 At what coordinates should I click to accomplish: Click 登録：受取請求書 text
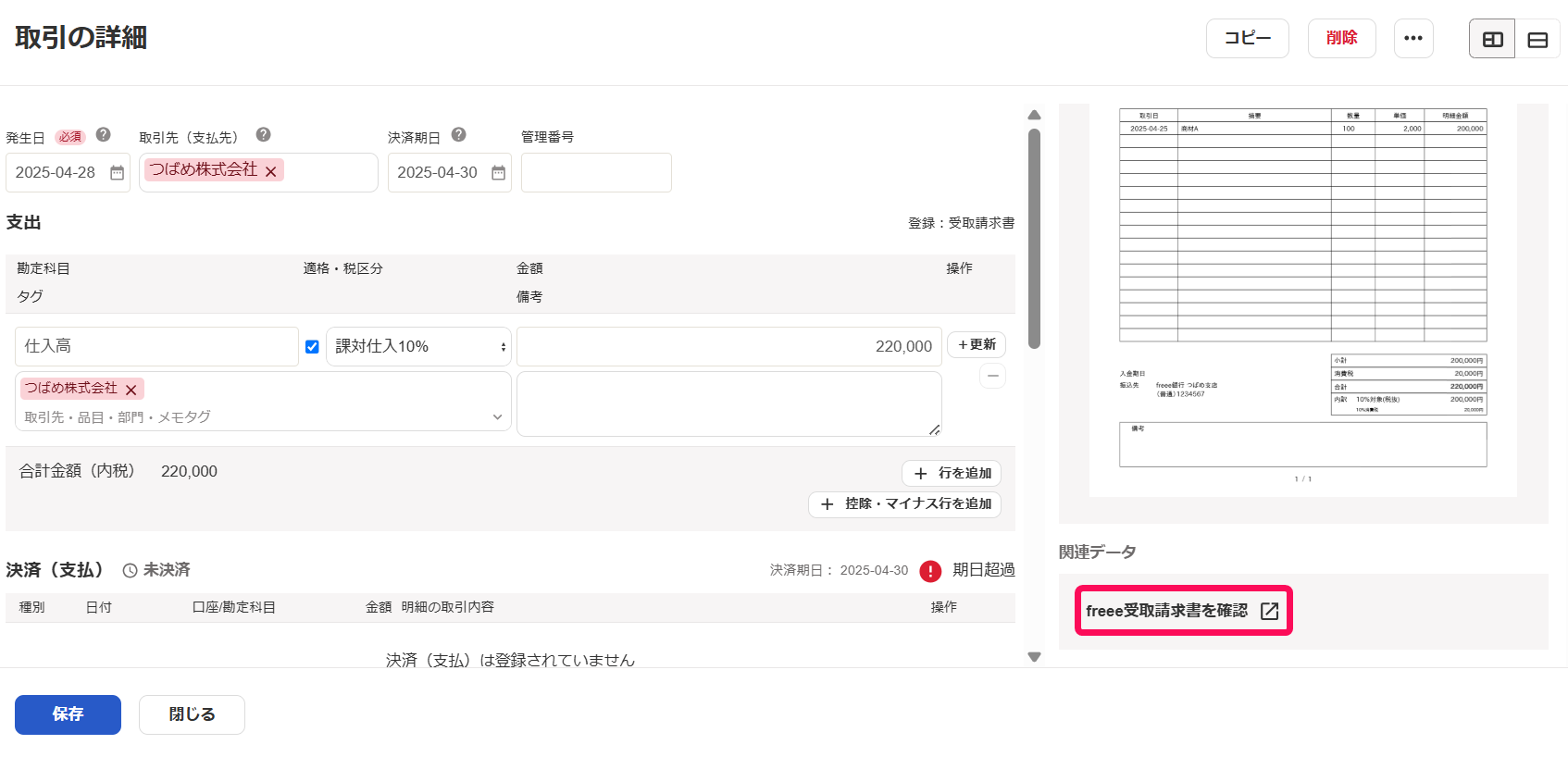(961, 223)
